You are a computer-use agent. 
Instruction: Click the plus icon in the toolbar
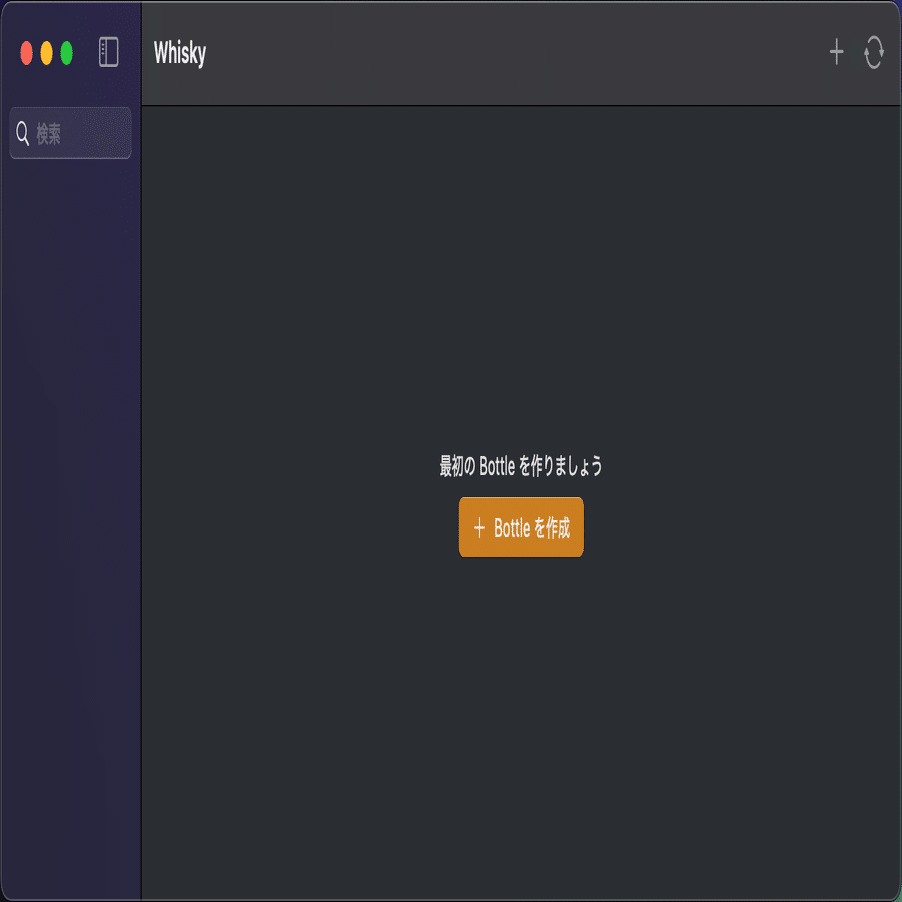tap(836, 52)
